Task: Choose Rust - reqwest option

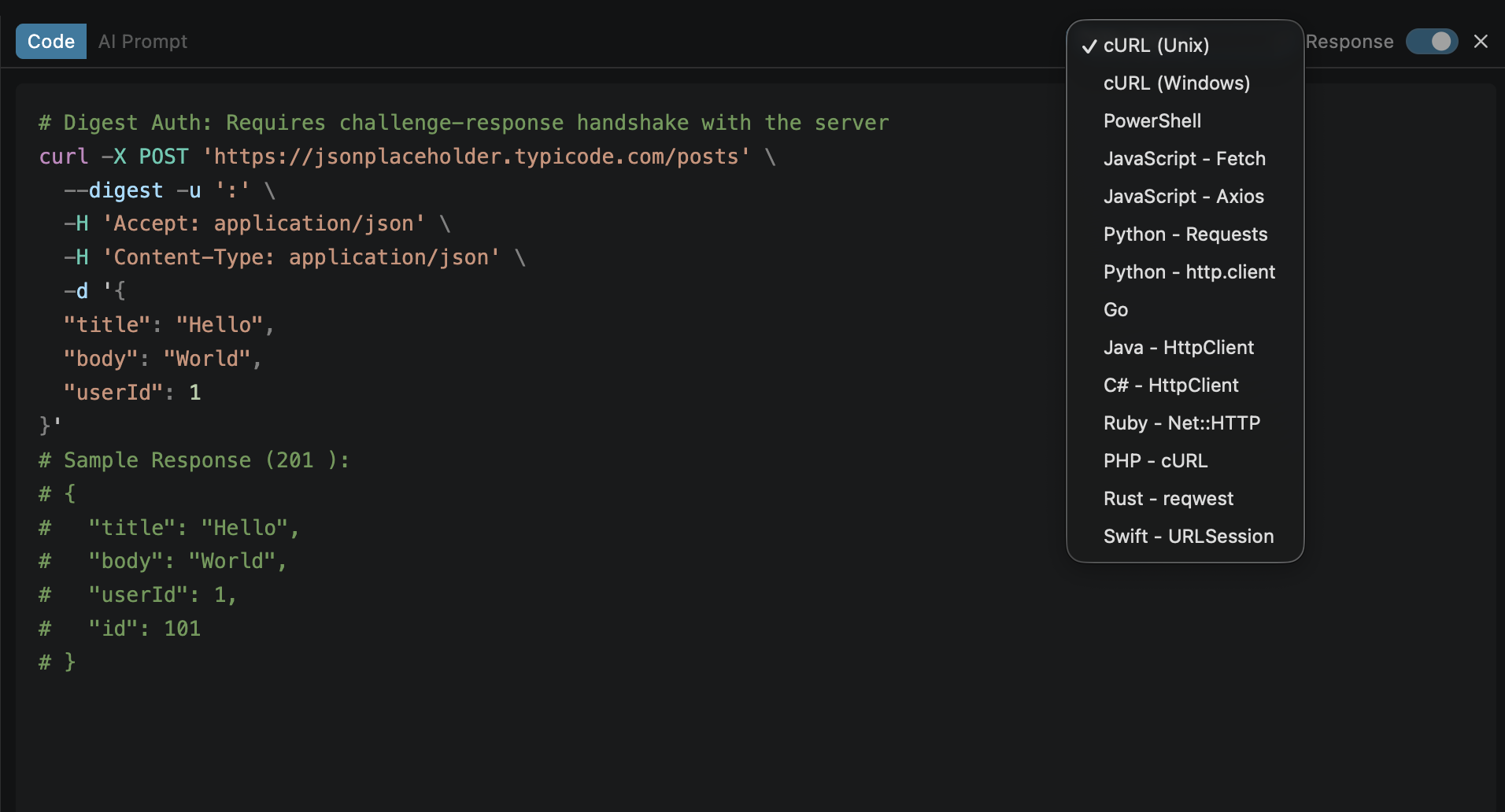Action: pos(1185,499)
